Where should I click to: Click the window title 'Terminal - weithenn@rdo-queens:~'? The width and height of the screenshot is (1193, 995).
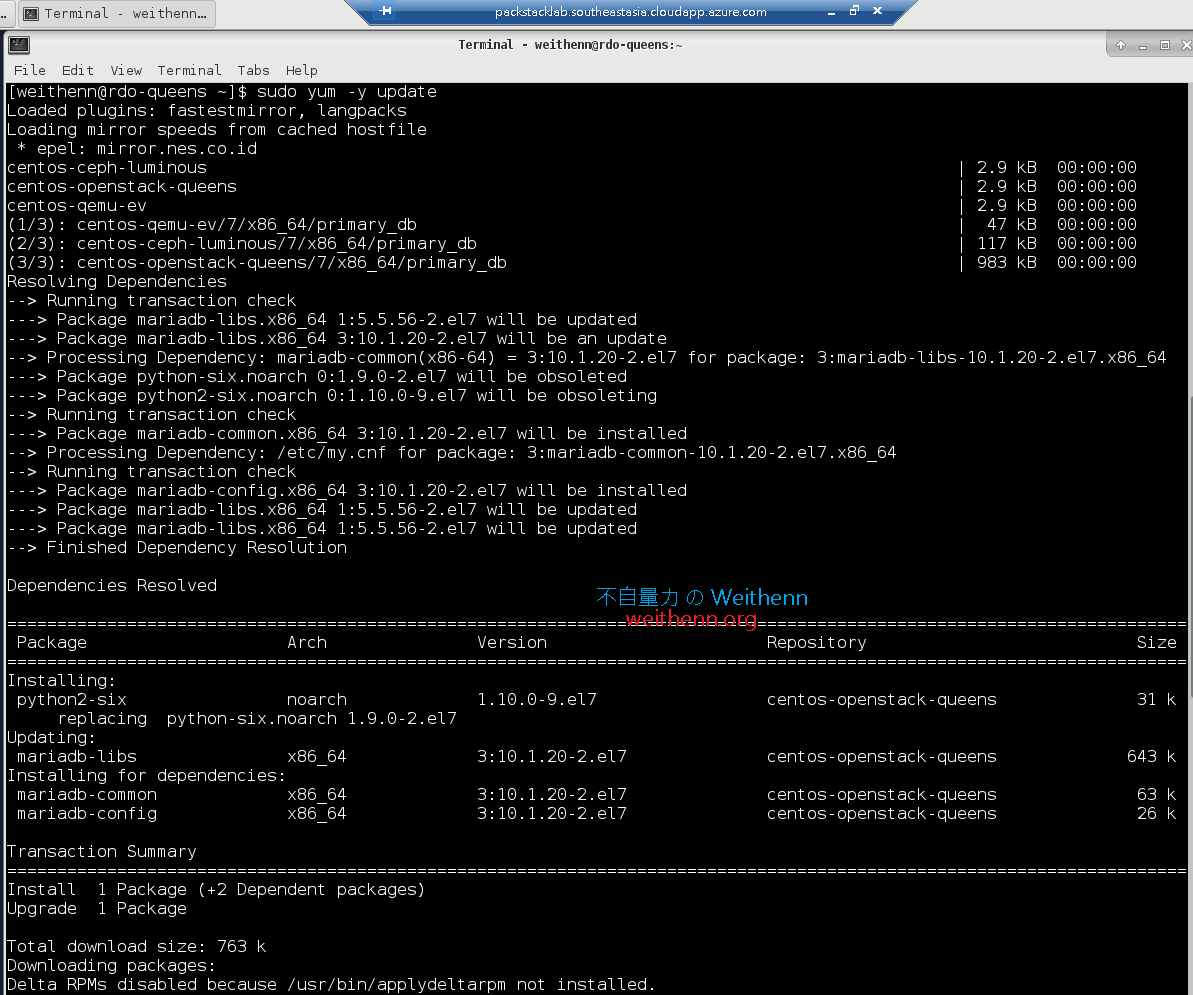[570, 45]
